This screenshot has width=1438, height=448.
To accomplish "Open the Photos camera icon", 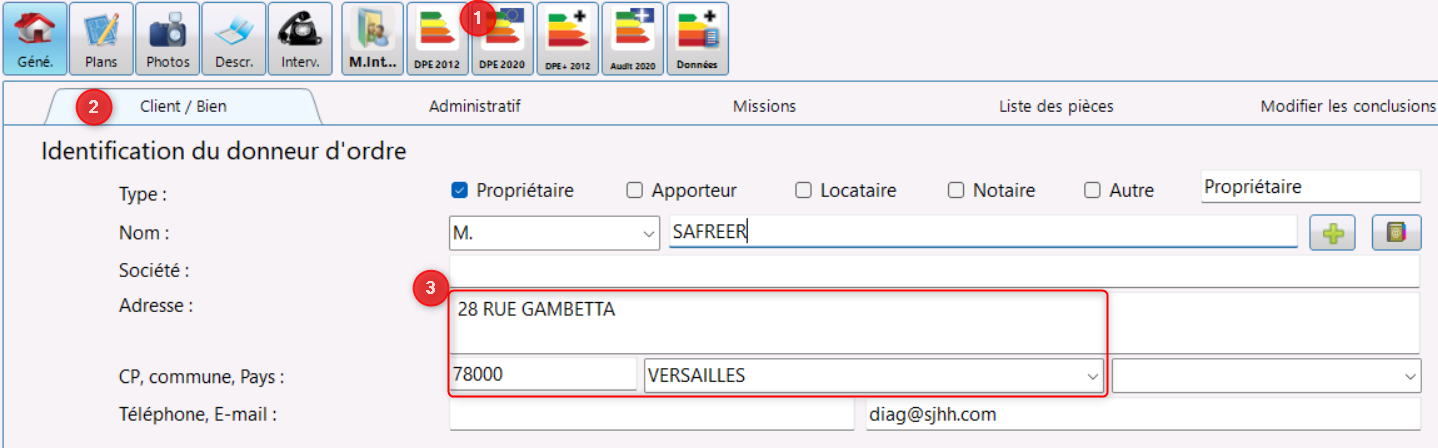I will (167, 39).
